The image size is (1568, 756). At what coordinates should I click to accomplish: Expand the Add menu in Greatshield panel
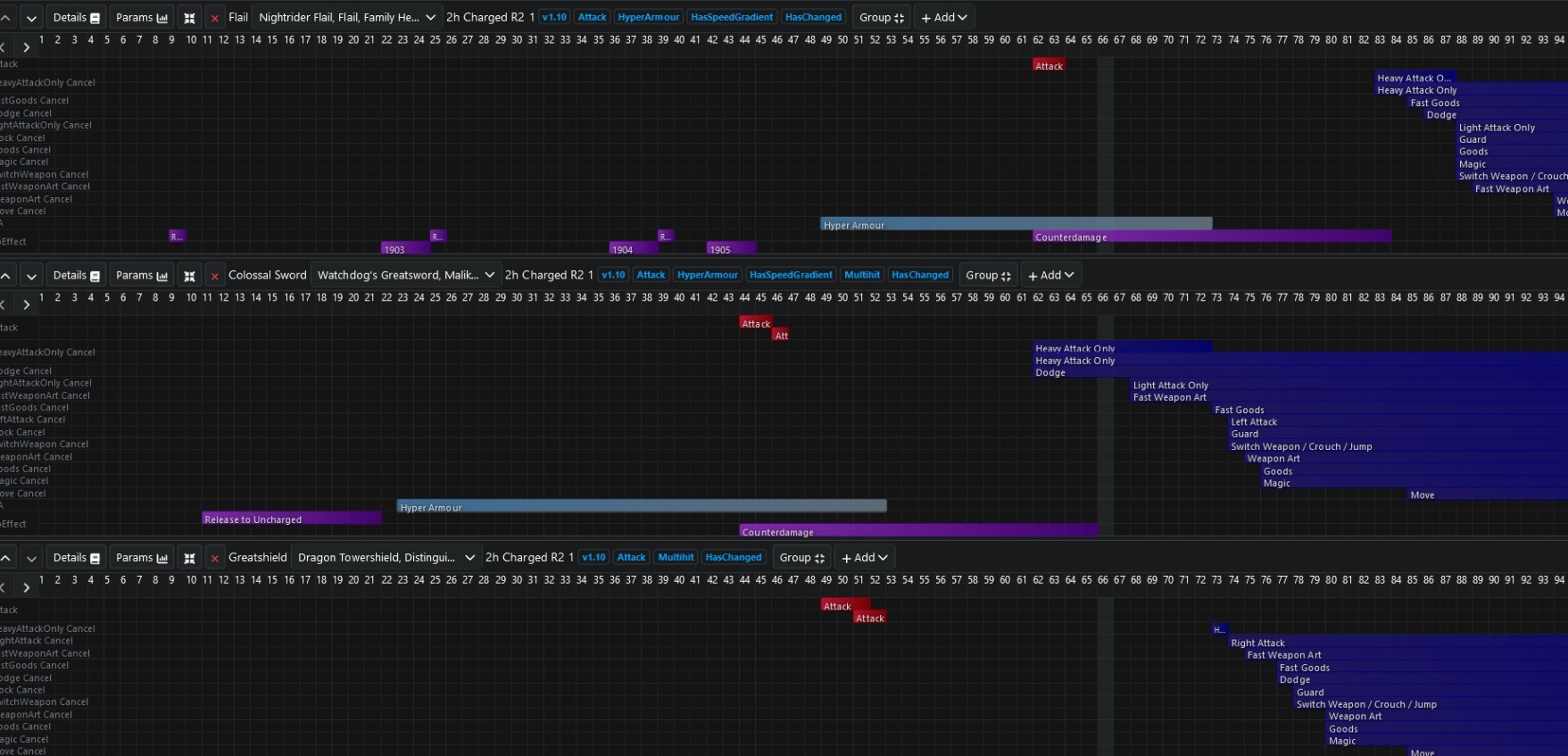(x=865, y=558)
